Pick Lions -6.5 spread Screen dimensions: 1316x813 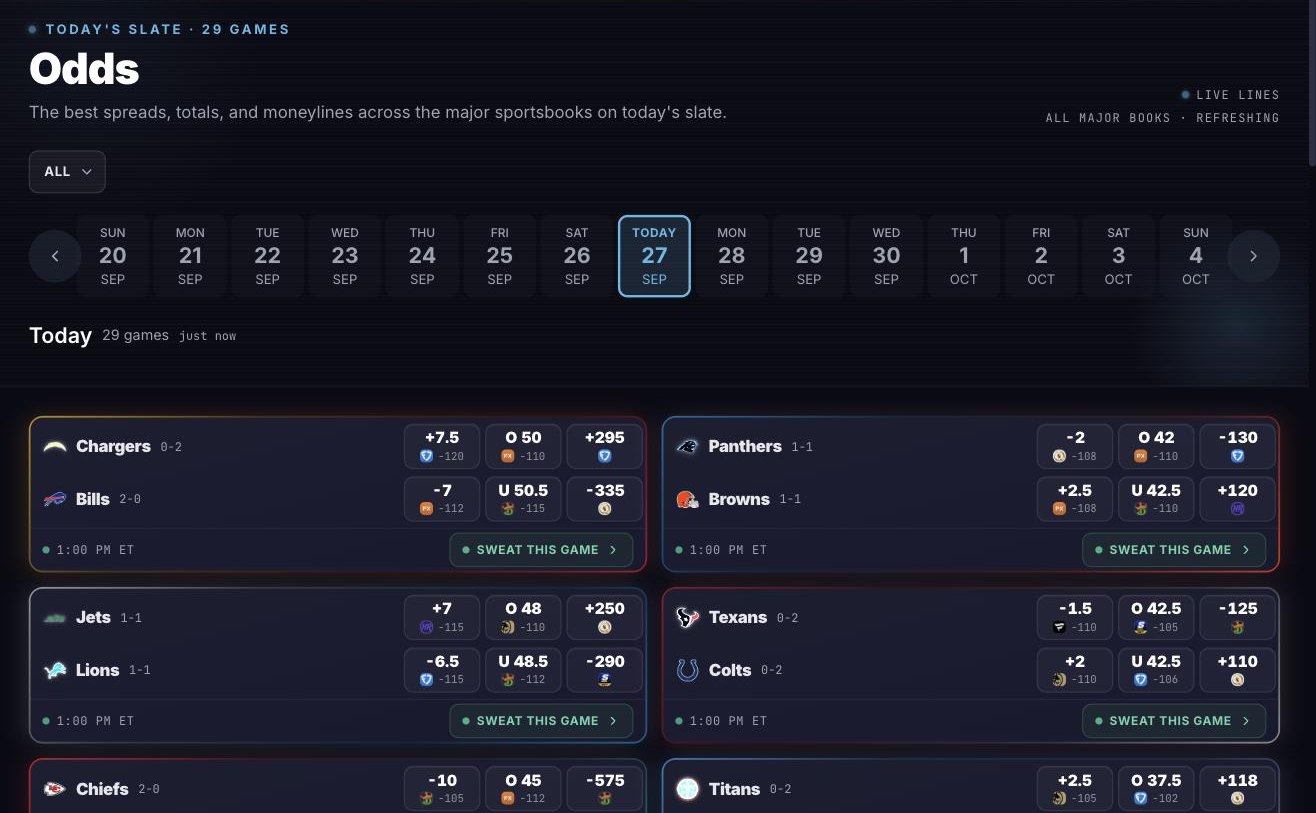pyautogui.click(x=442, y=670)
